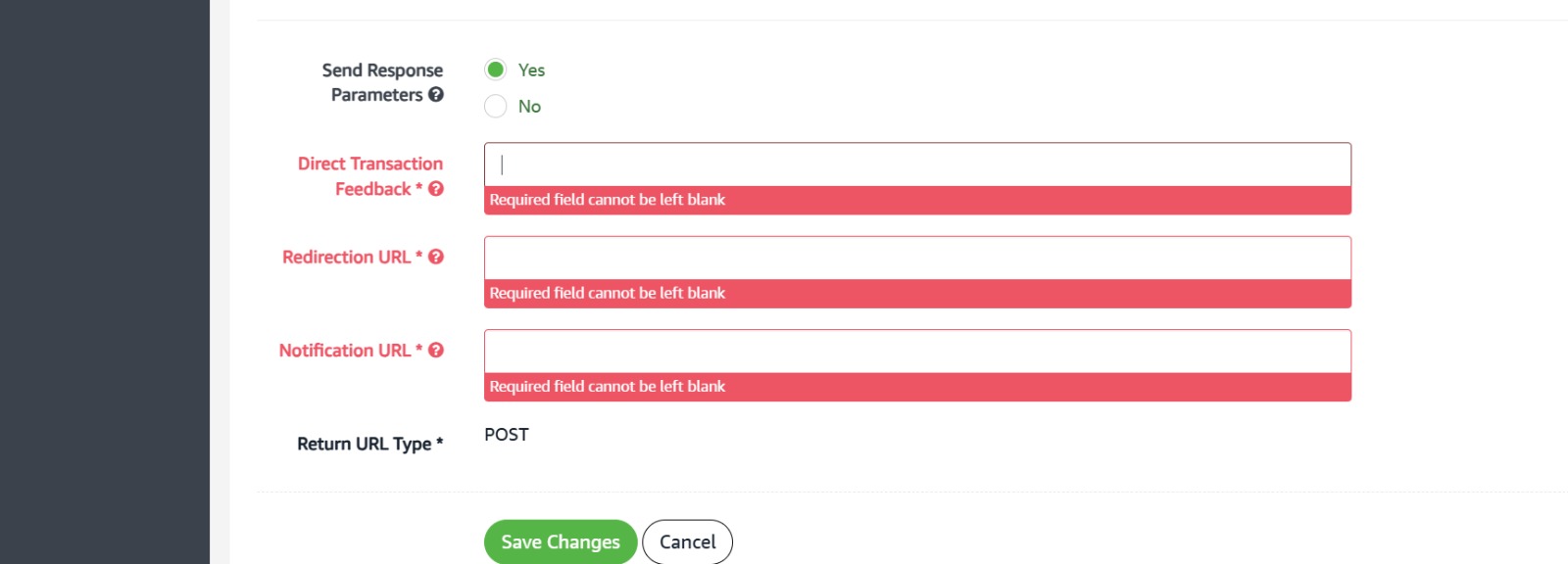The image size is (1568, 564).
Task: Click the Notification URL label text
Action: tap(344, 351)
